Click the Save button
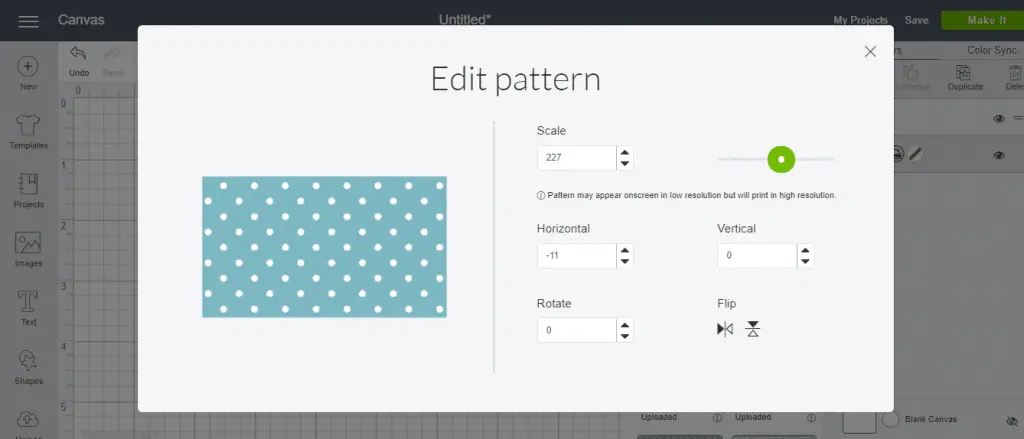Screen dimensions: 1024x439 click(916, 20)
